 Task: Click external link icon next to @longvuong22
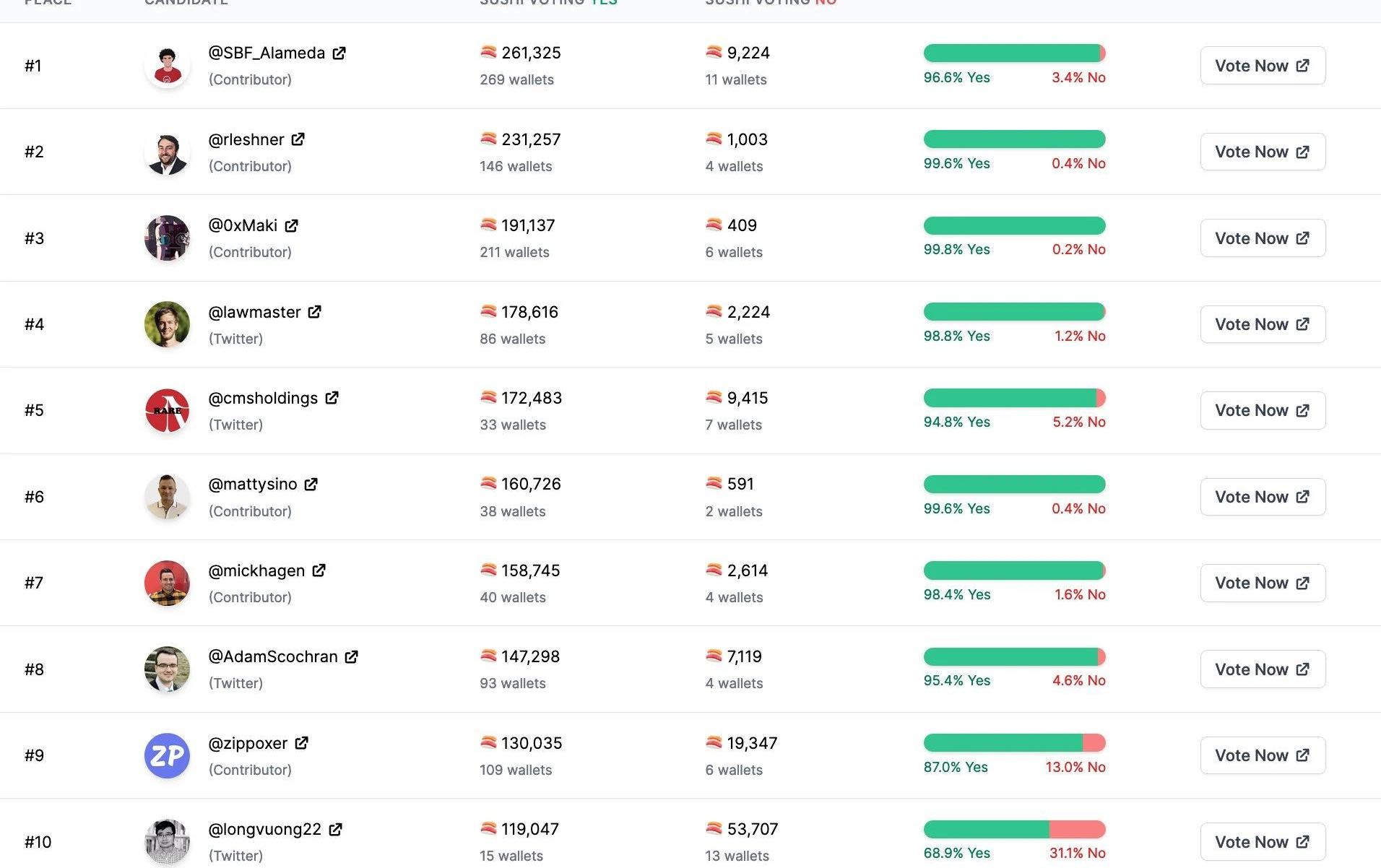click(x=335, y=830)
